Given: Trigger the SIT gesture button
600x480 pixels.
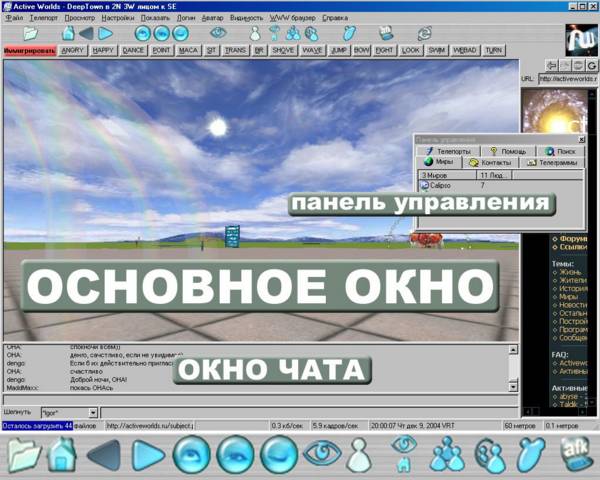Looking at the screenshot, I should point(211,51).
